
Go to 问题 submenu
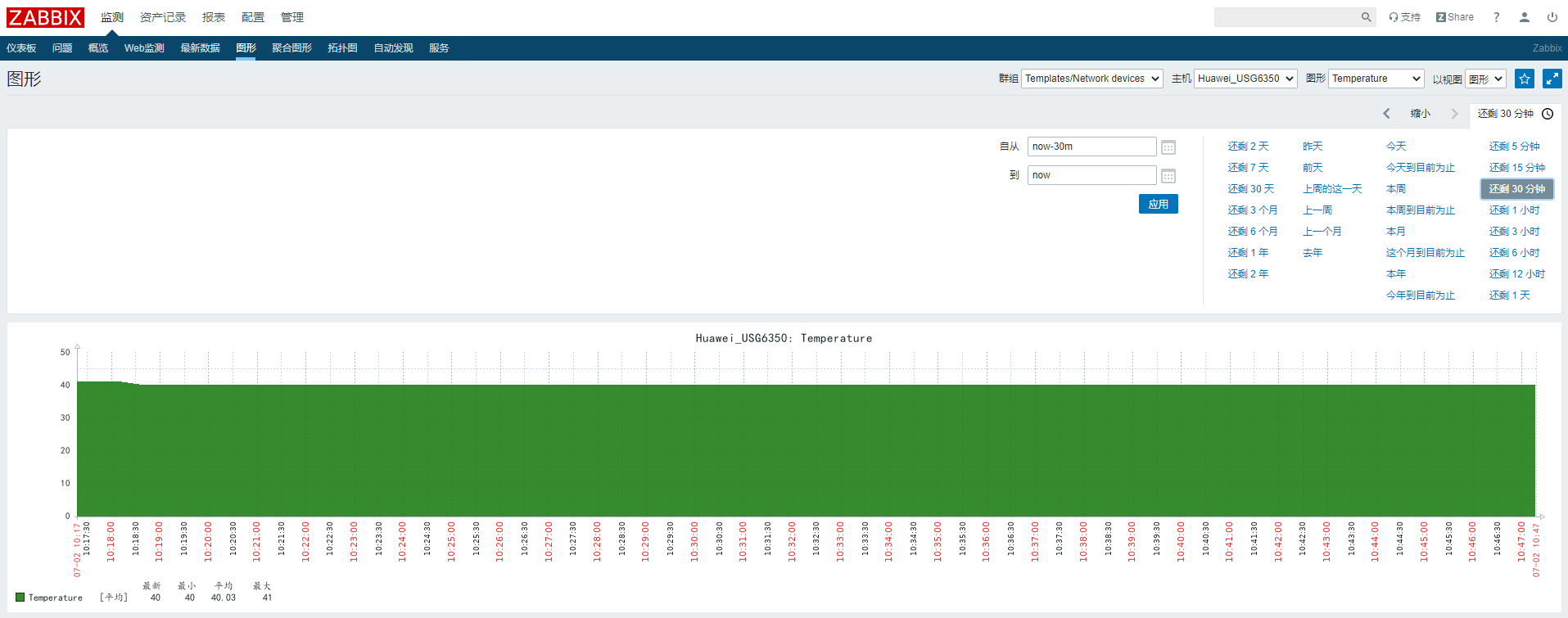[62, 48]
